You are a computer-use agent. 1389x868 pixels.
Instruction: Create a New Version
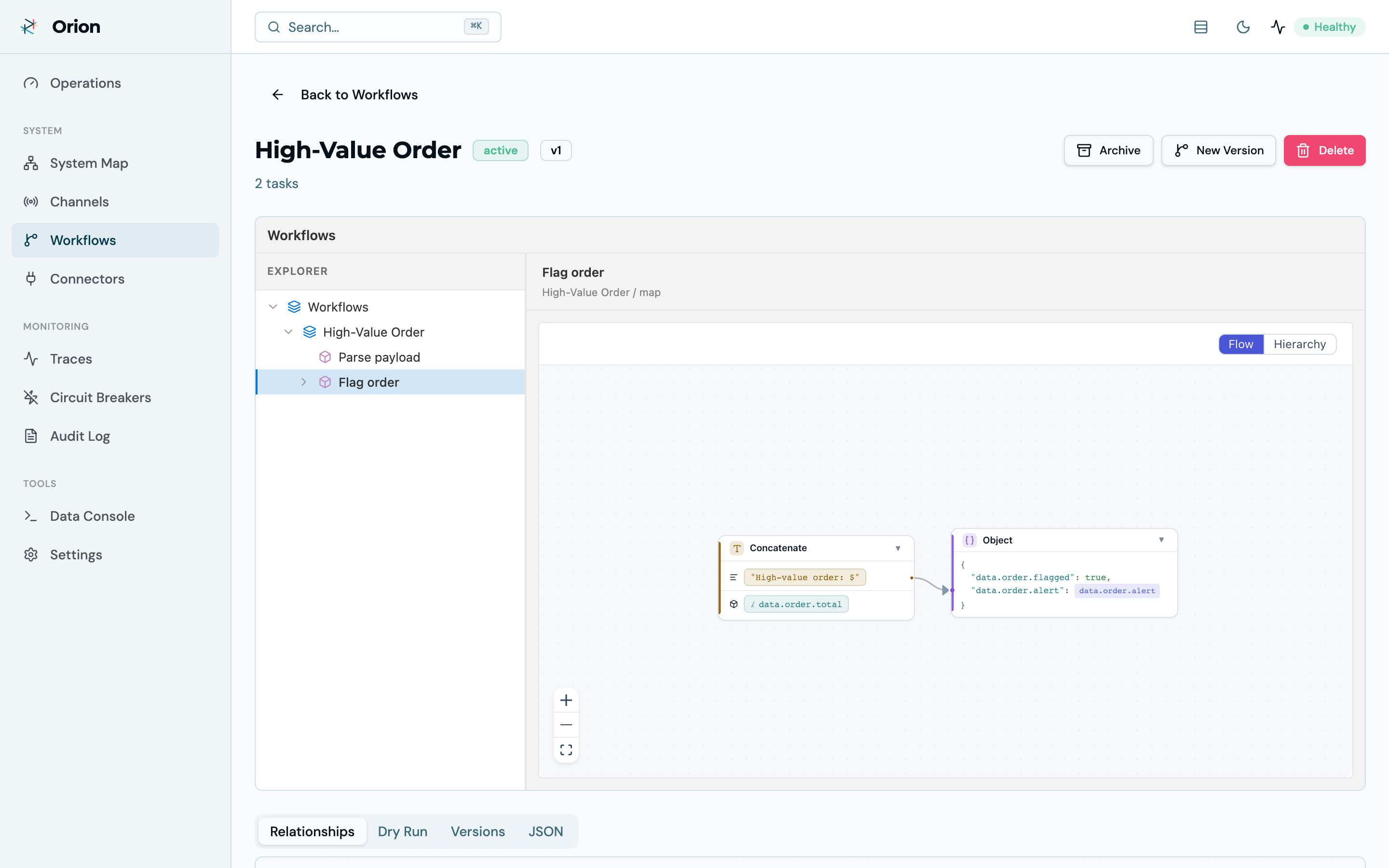click(x=1219, y=150)
